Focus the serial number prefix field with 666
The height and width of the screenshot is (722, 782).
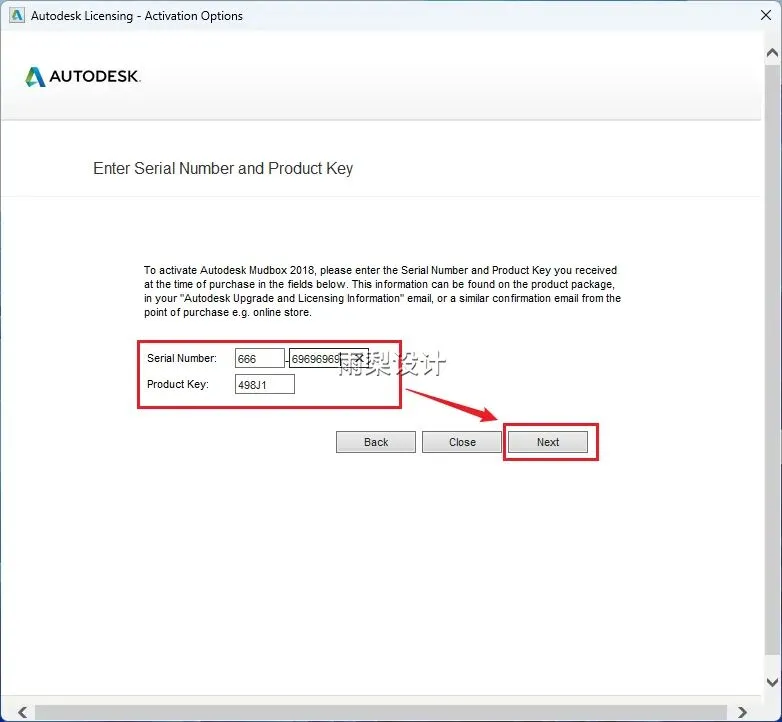click(259, 358)
